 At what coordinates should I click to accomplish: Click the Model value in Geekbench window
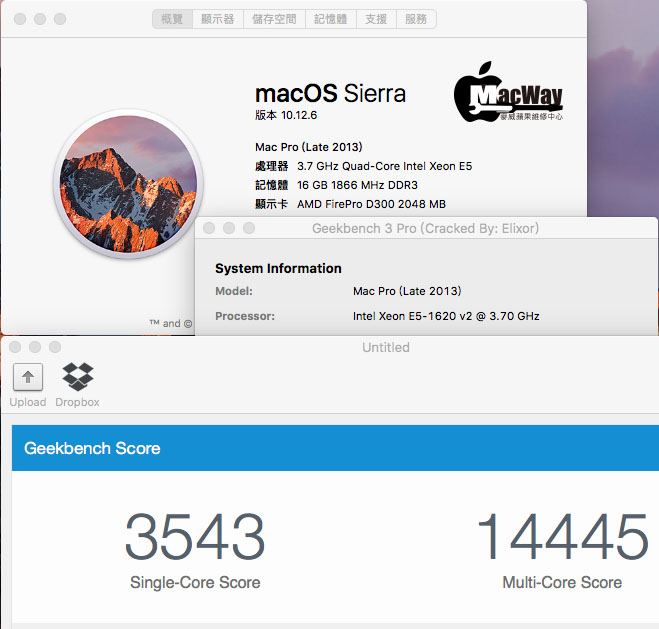click(x=407, y=291)
